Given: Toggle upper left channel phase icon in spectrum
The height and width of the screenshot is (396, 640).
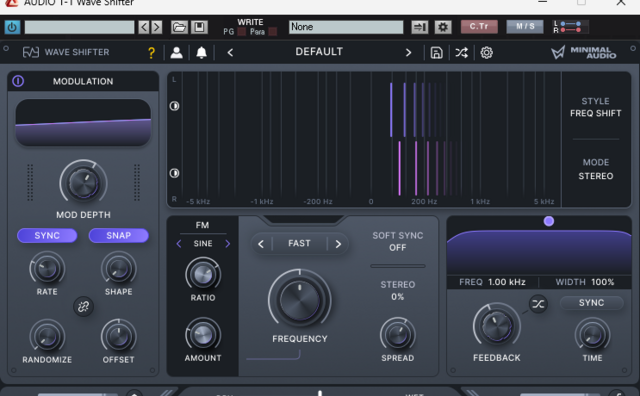Looking at the screenshot, I should [174, 106].
